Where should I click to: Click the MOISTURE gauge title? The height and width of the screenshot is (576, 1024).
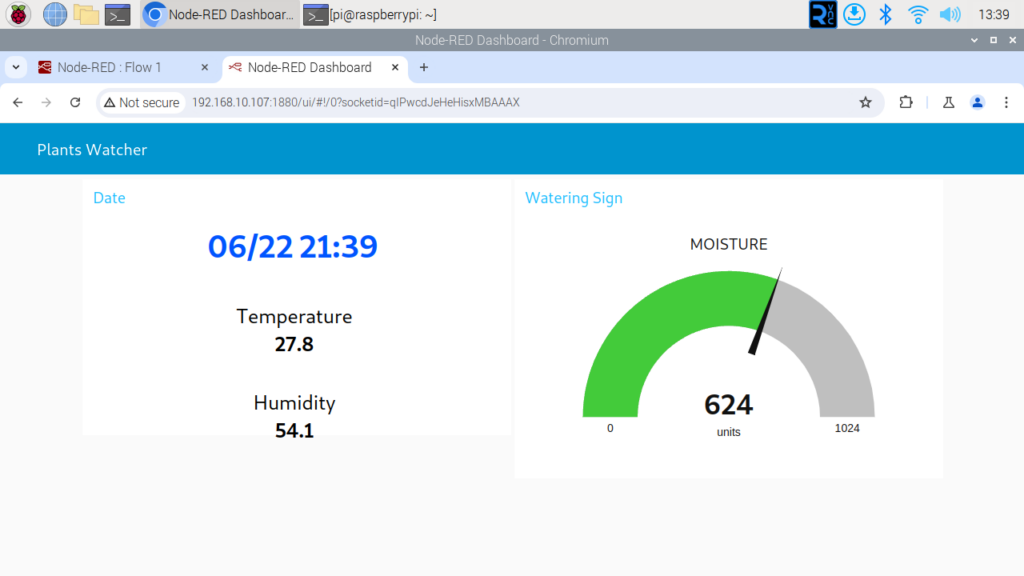(x=729, y=244)
